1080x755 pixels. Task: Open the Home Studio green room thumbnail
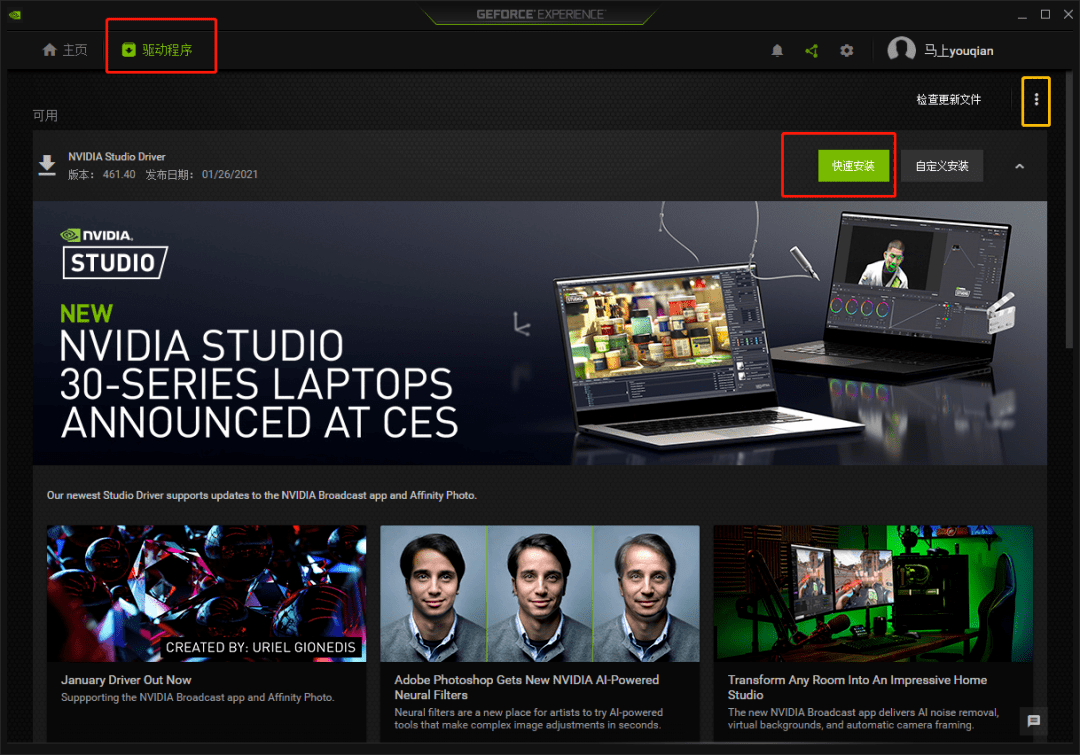pyautogui.click(x=873, y=593)
